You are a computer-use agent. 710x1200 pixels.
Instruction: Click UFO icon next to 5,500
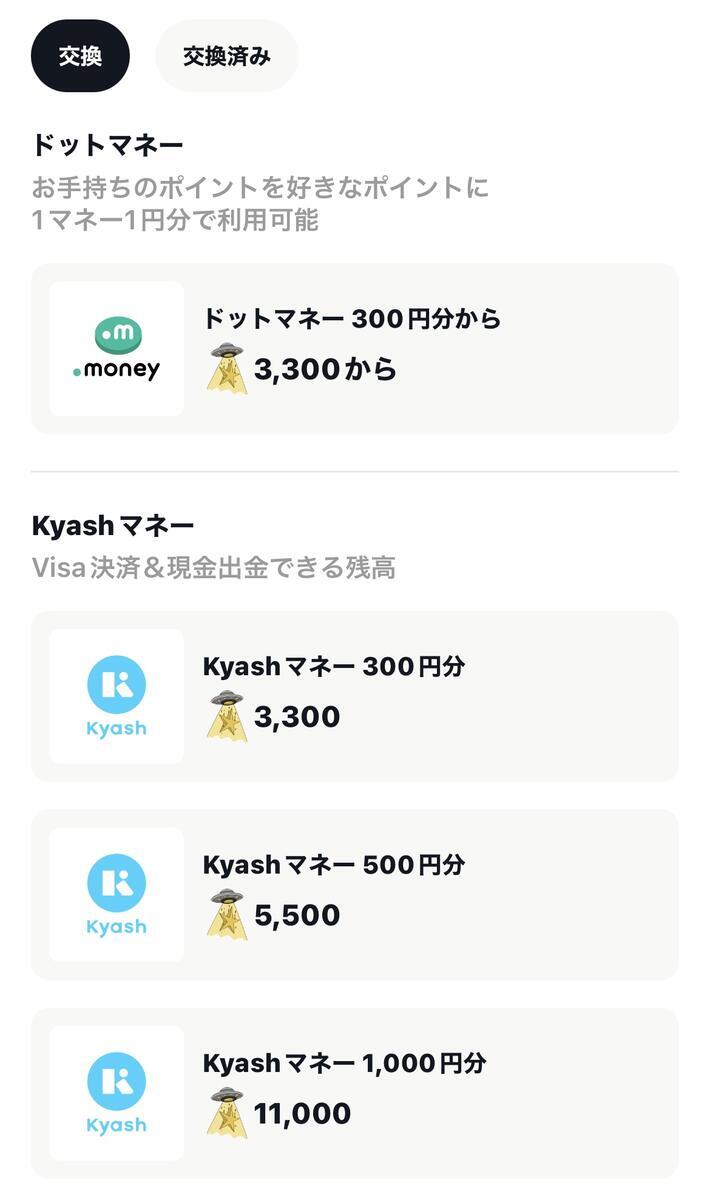pos(226,913)
